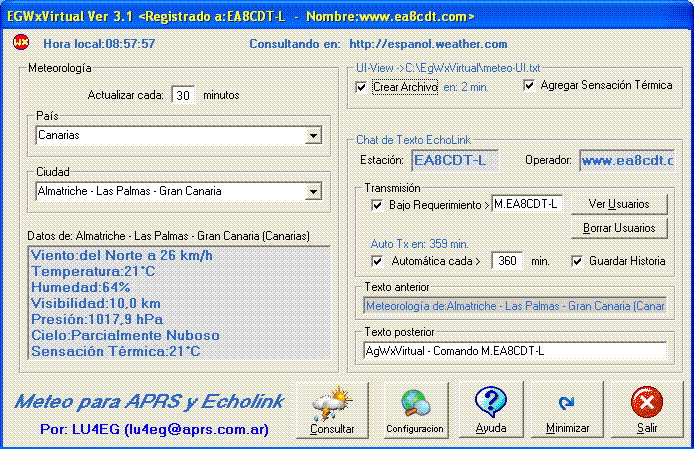The width and height of the screenshot is (694, 449).
Task: Click the 'Viento:del Norte a 26 km/h' line
Action: (x=122, y=255)
